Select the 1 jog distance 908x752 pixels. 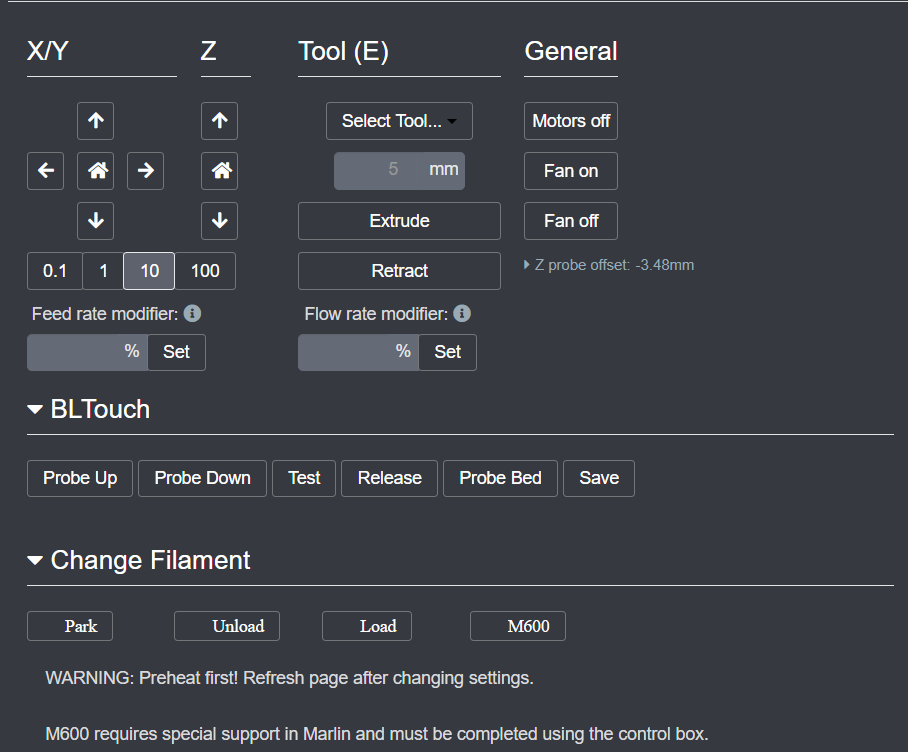[103, 271]
